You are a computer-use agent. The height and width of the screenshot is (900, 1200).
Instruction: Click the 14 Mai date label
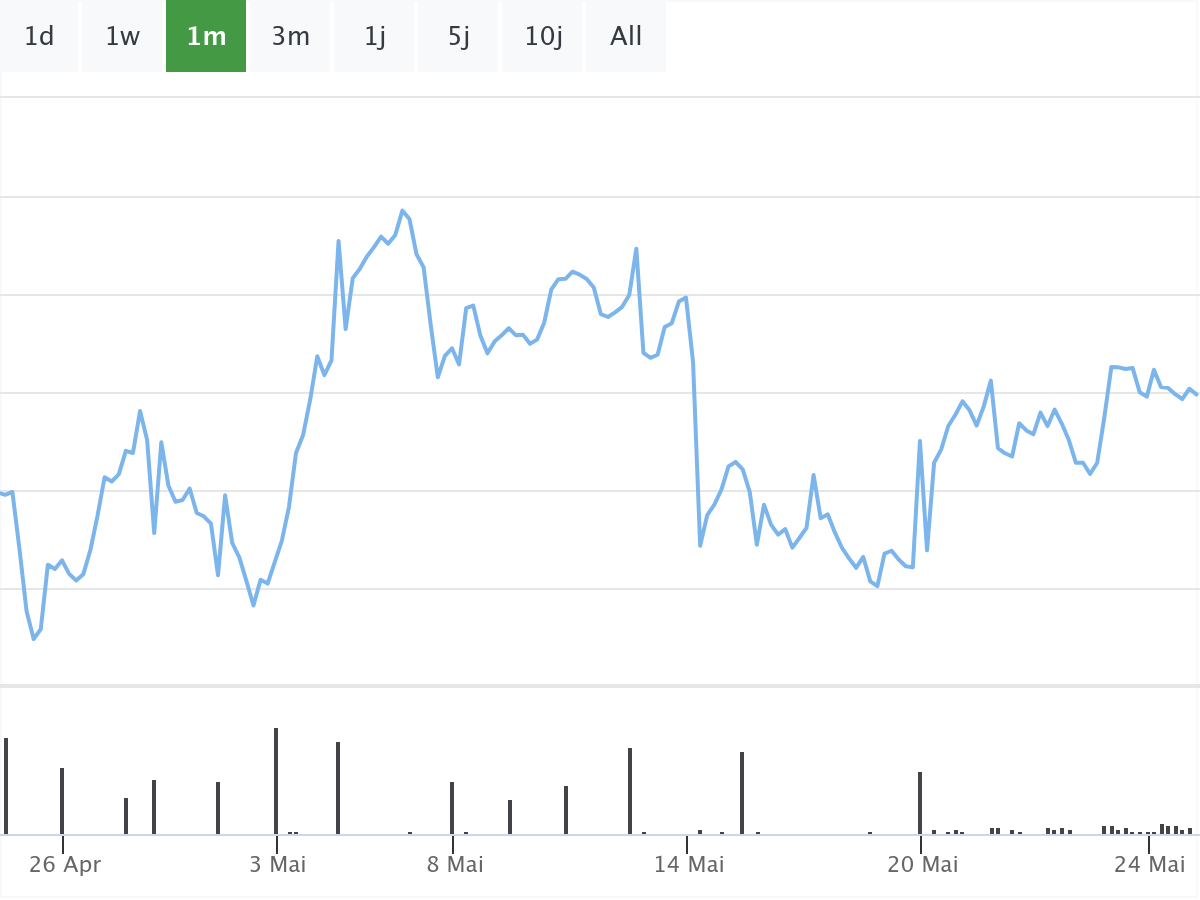[x=689, y=864]
